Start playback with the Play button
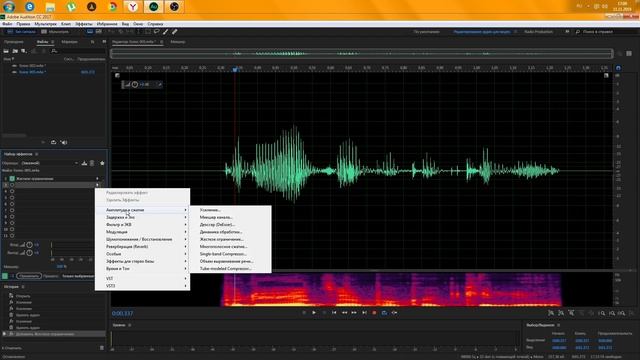Screen dimensions: 640x360 pyautogui.click(x=314, y=313)
